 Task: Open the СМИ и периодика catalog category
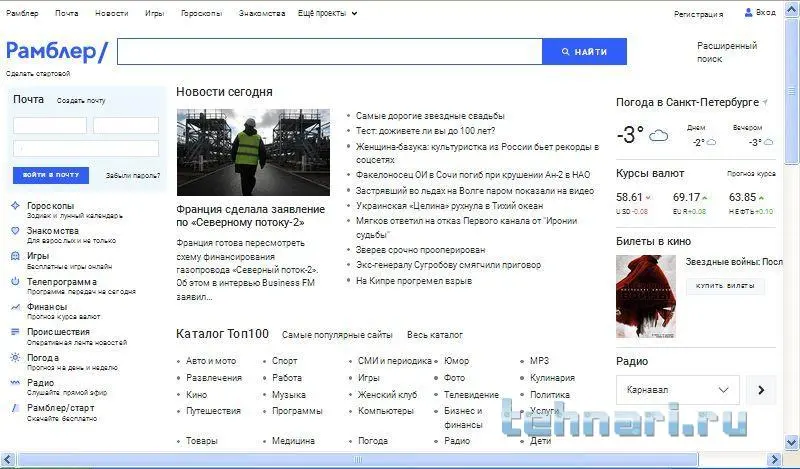pos(394,361)
